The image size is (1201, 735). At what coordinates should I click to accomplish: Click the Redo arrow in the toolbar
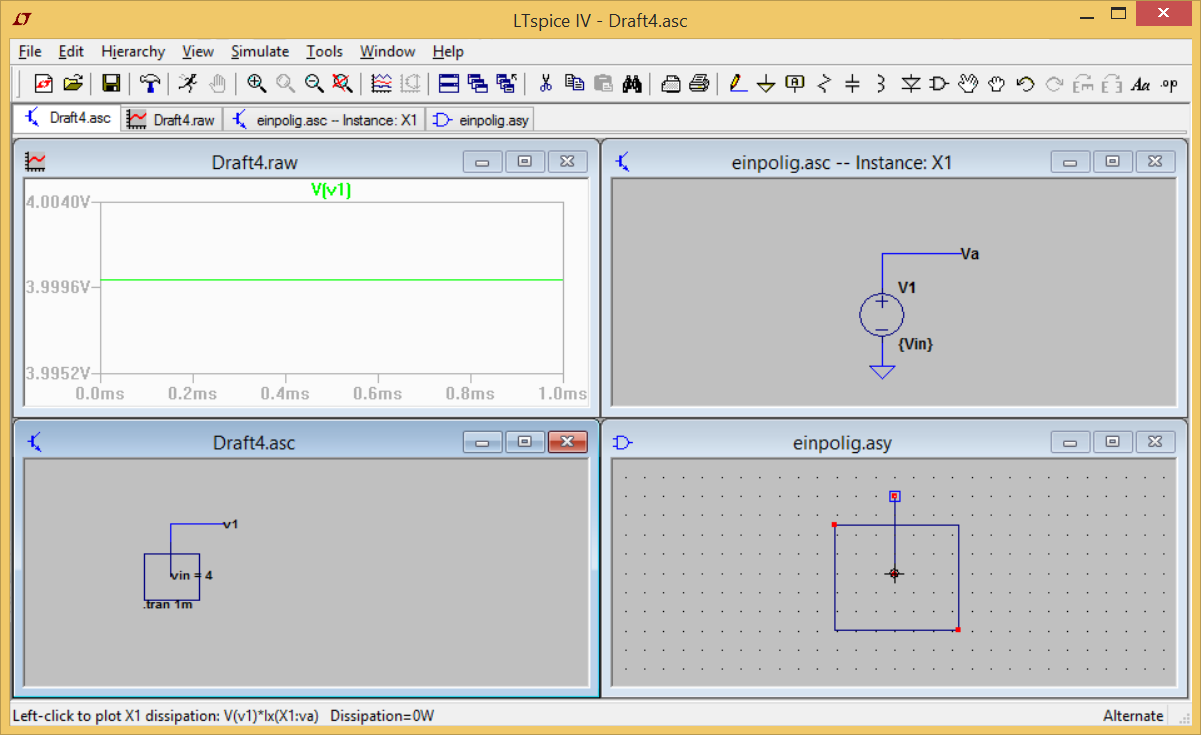click(1054, 84)
